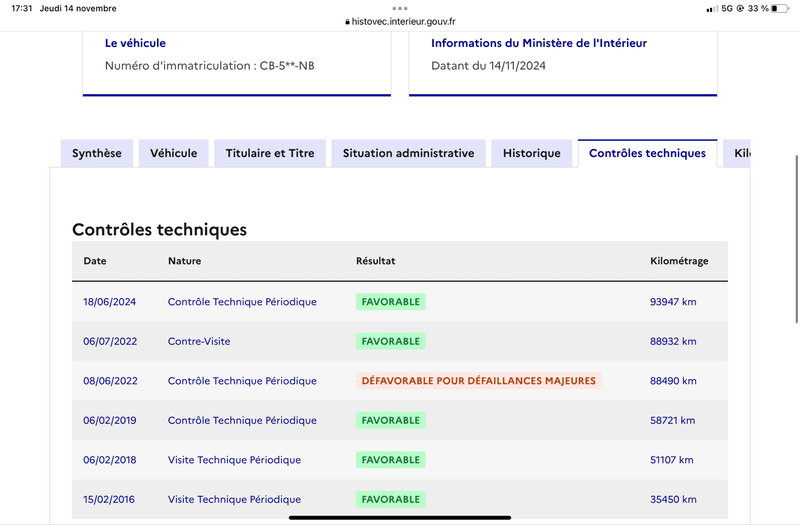Click the 35450 km mileage value
The image size is (800, 525).
click(x=673, y=499)
